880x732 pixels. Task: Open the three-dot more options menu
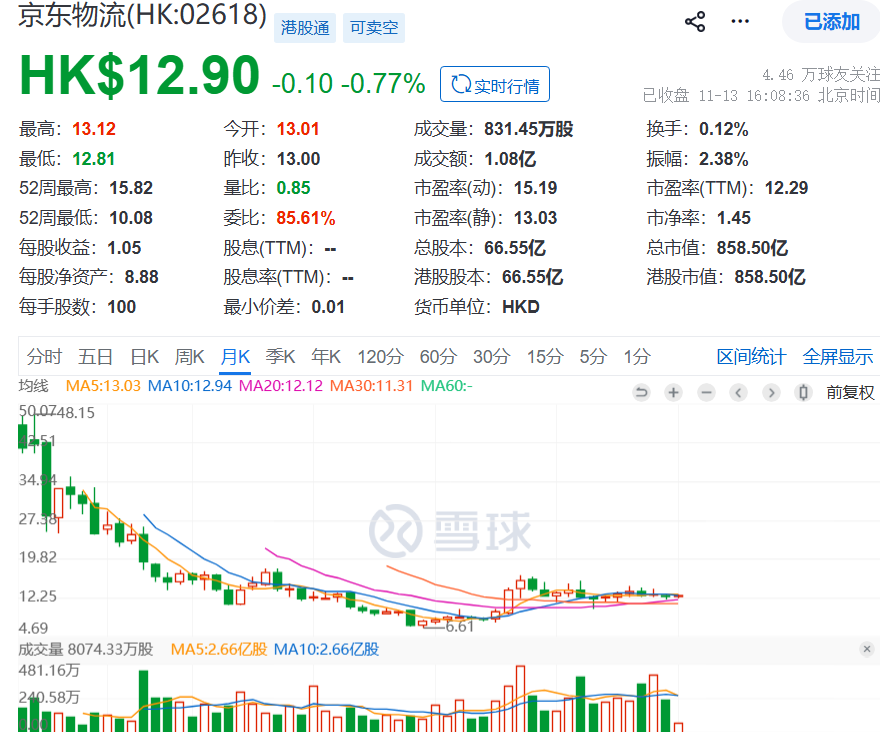tap(740, 22)
